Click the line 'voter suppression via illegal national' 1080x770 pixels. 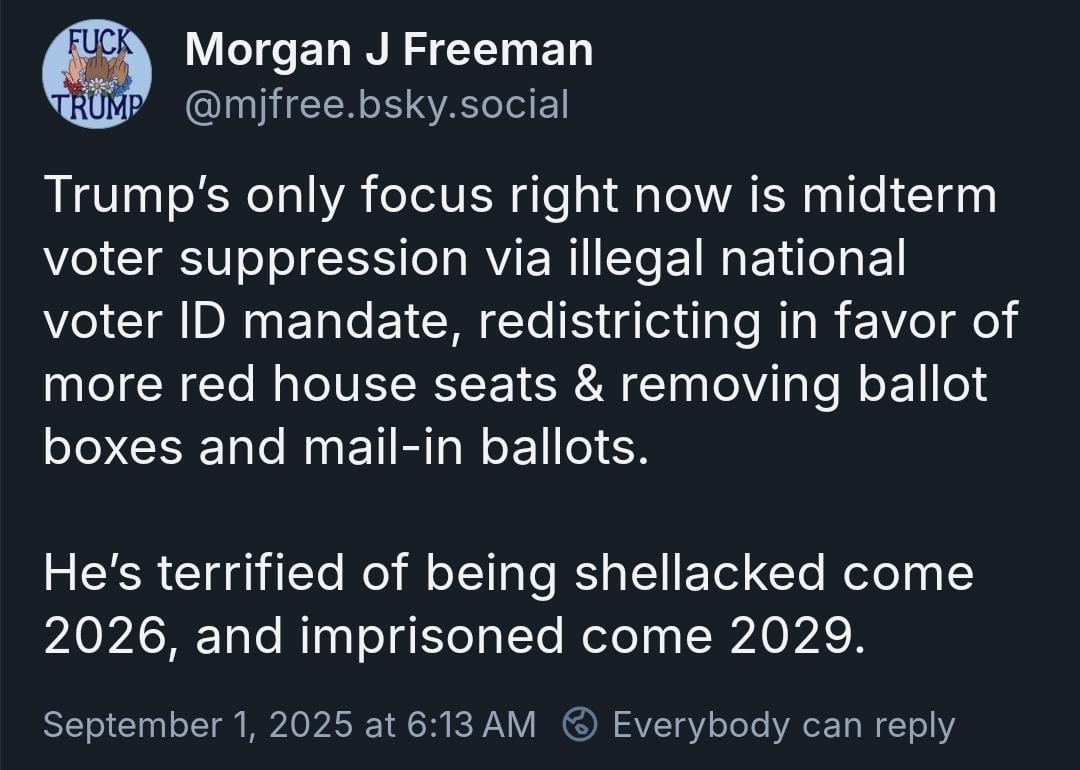[x=475, y=260]
